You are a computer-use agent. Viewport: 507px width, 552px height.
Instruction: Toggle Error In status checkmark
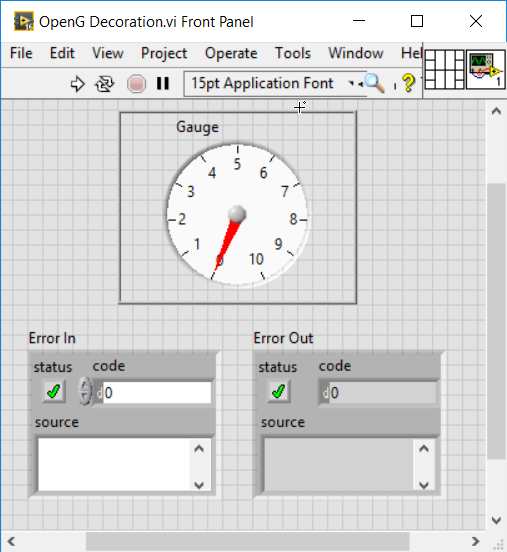coord(54,391)
